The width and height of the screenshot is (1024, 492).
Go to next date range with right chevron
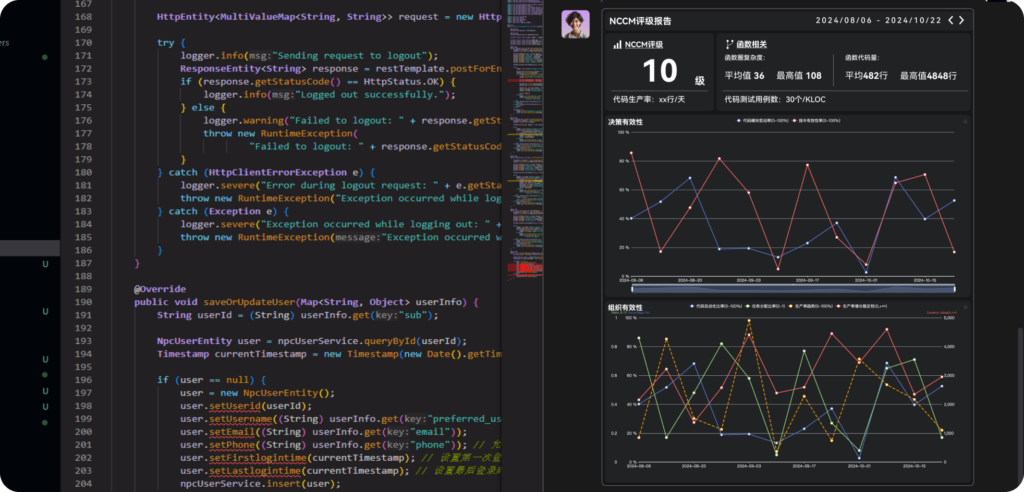click(x=962, y=20)
